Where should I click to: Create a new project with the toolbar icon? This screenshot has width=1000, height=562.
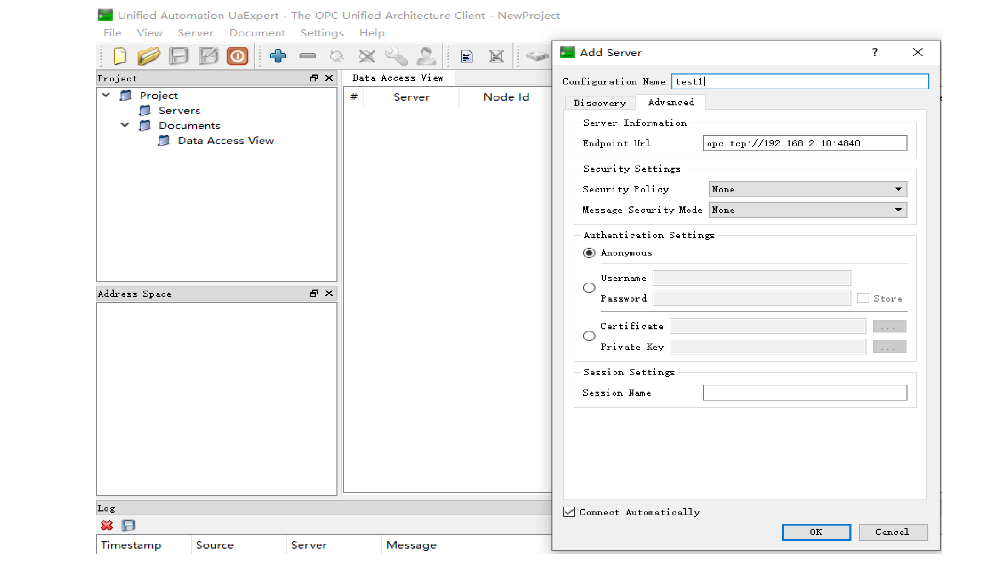119,56
